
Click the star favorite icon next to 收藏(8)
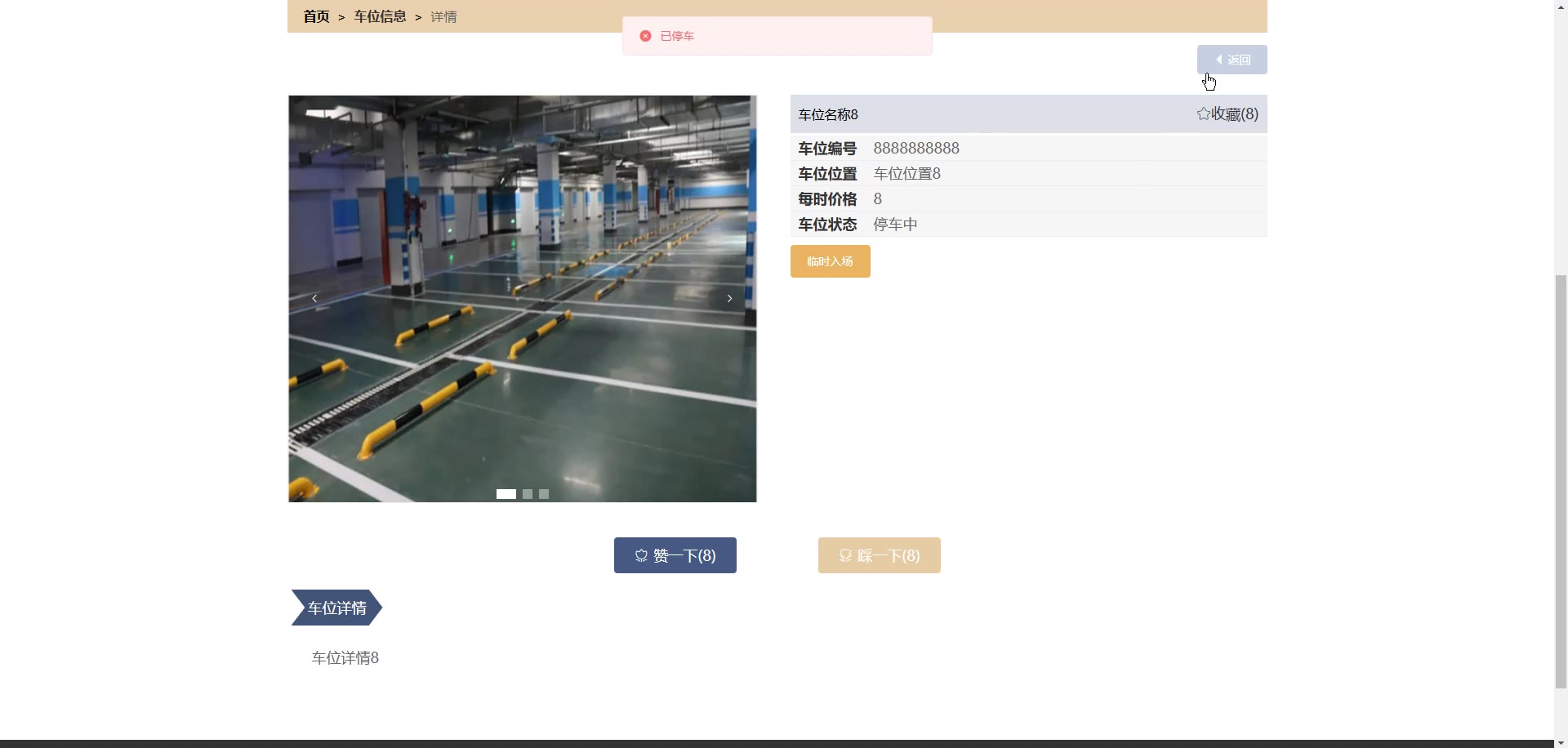(1203, 114)
